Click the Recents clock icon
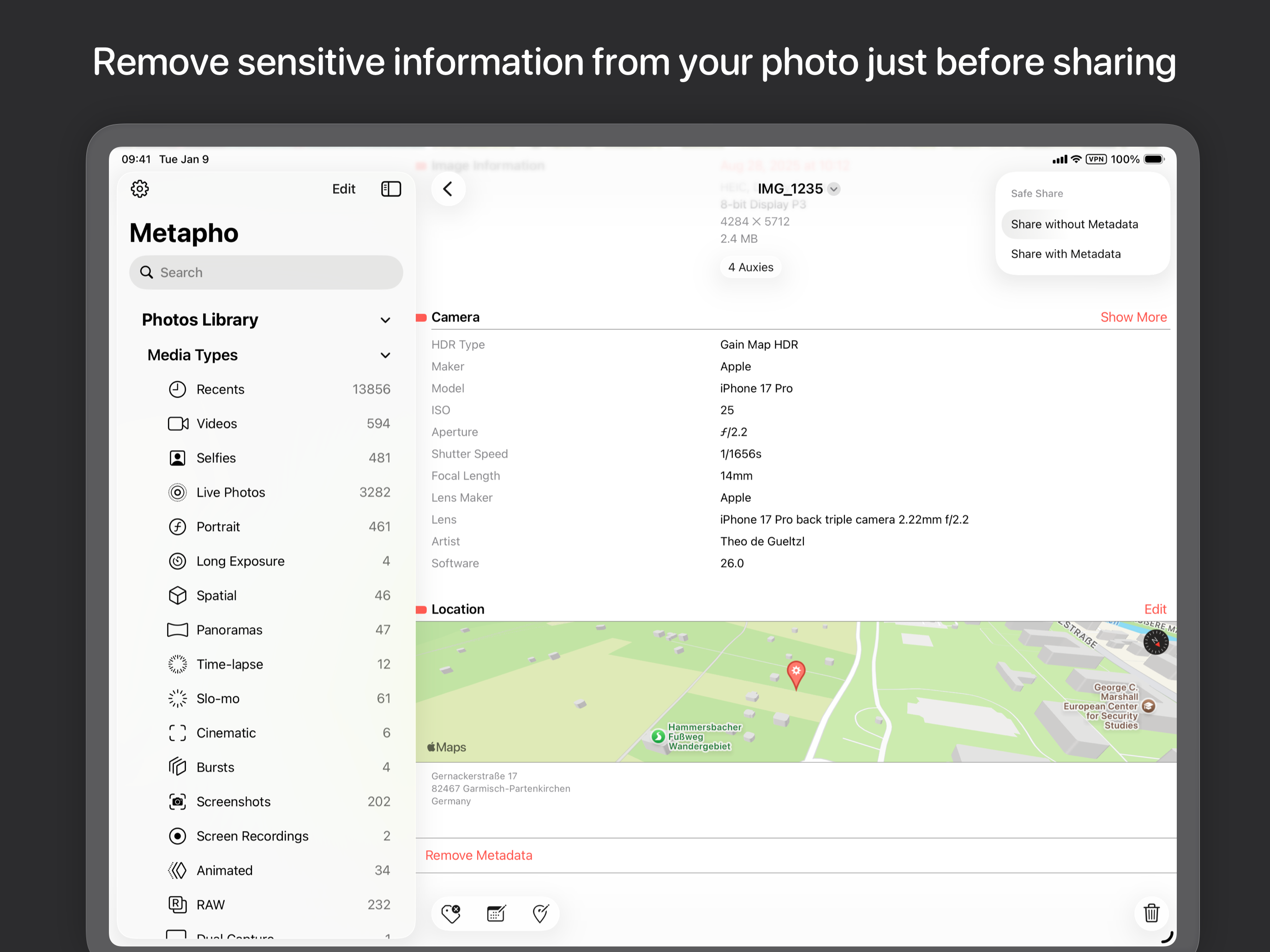This screenshot has height=952, width=1270. click(x=177, y=389)
